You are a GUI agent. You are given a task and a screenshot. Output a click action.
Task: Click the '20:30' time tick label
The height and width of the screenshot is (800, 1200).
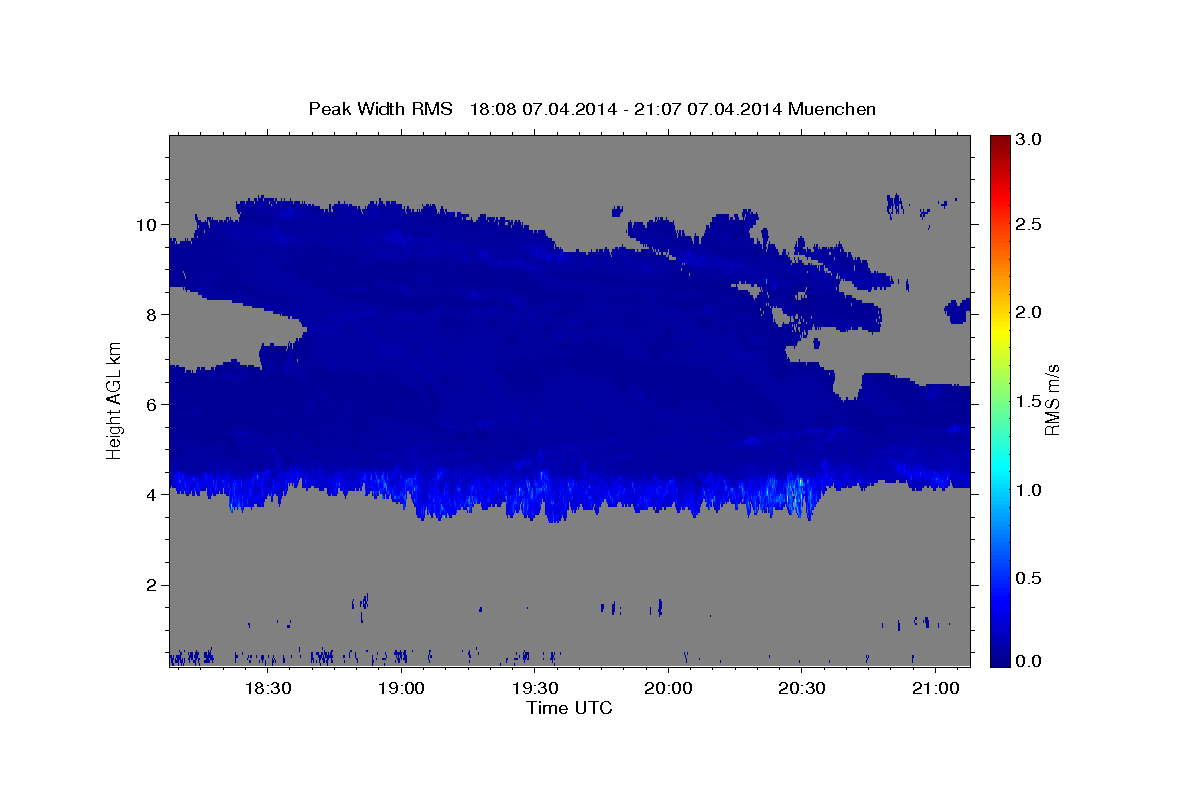point(802,689)
